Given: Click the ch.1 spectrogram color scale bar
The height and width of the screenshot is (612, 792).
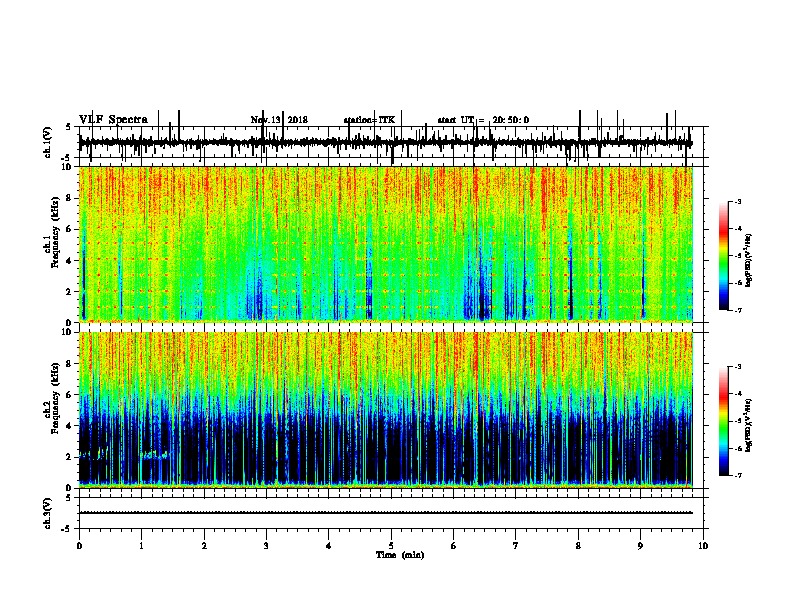Looking at the screenshot, I should pos(723,255).
